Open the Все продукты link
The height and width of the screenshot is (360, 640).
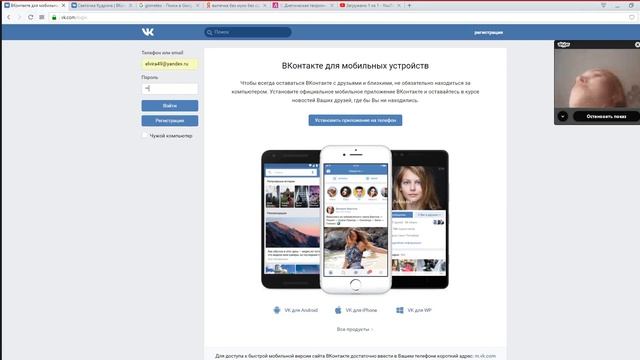point(355,329)
